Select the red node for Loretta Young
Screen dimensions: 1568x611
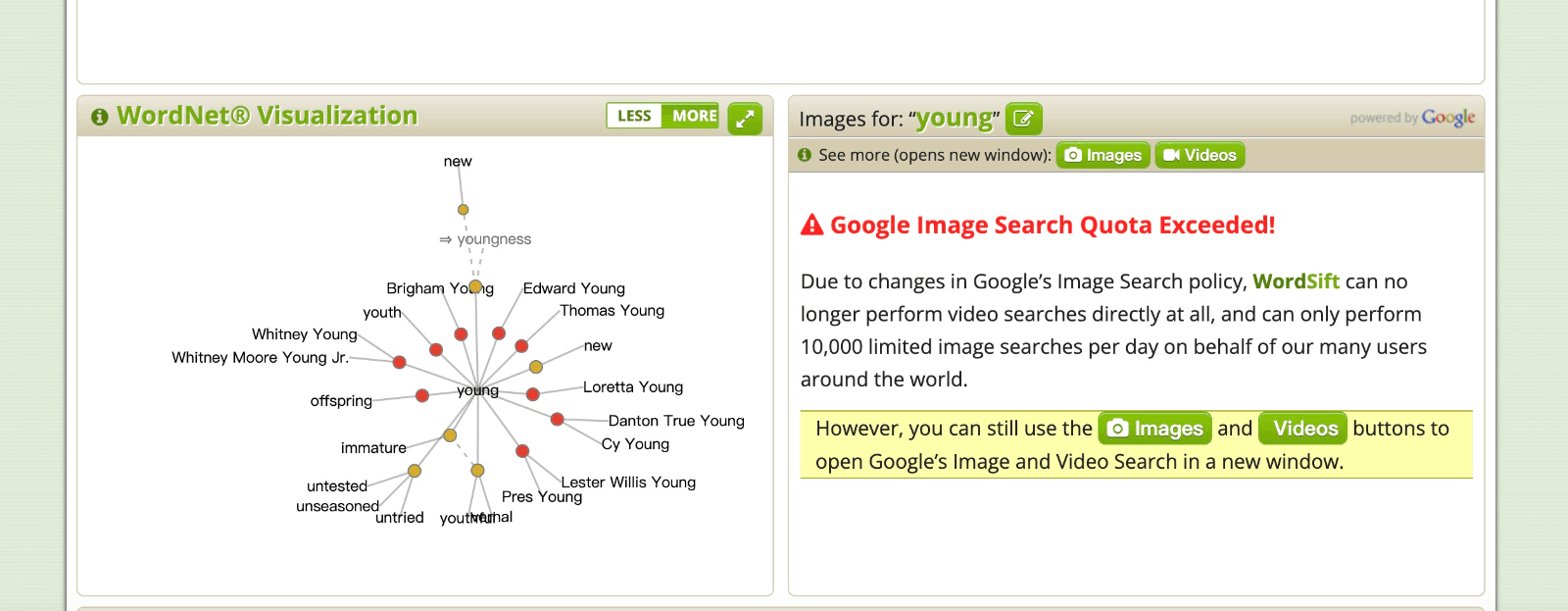coord(533,394)
